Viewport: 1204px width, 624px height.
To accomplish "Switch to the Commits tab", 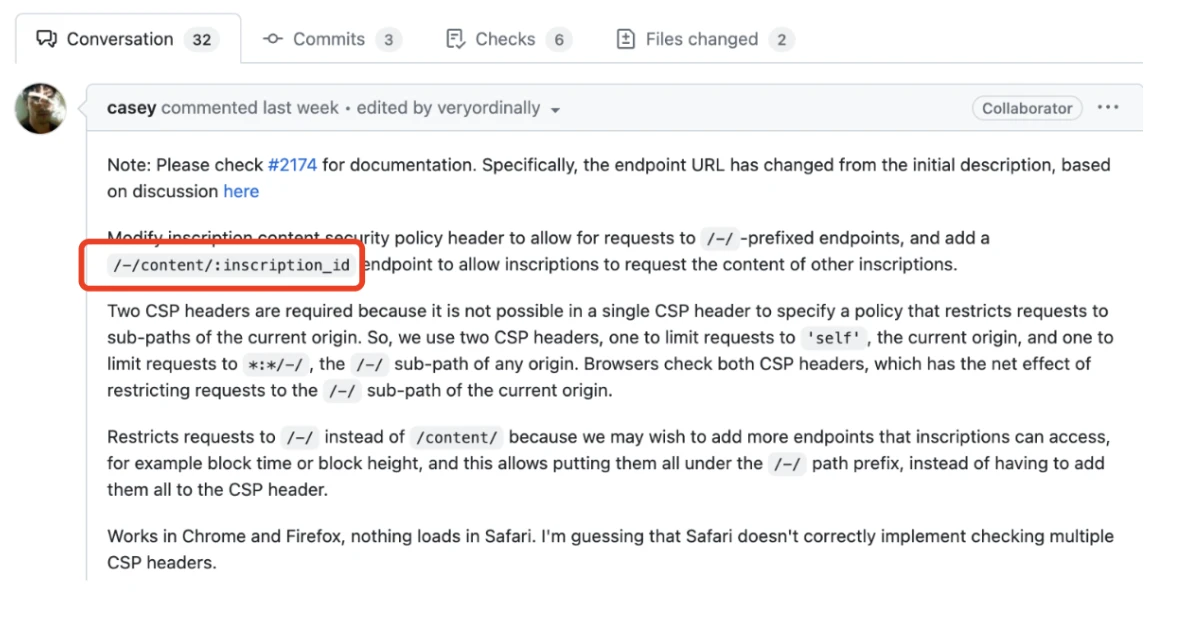I will coord(328,39).
